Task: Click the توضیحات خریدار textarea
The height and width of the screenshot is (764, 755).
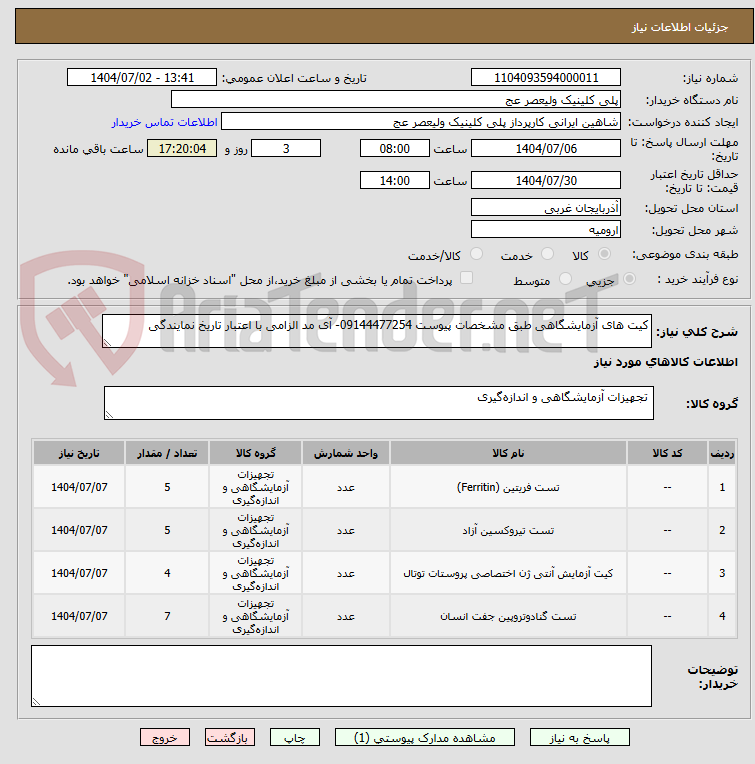Action: [341, 676]
